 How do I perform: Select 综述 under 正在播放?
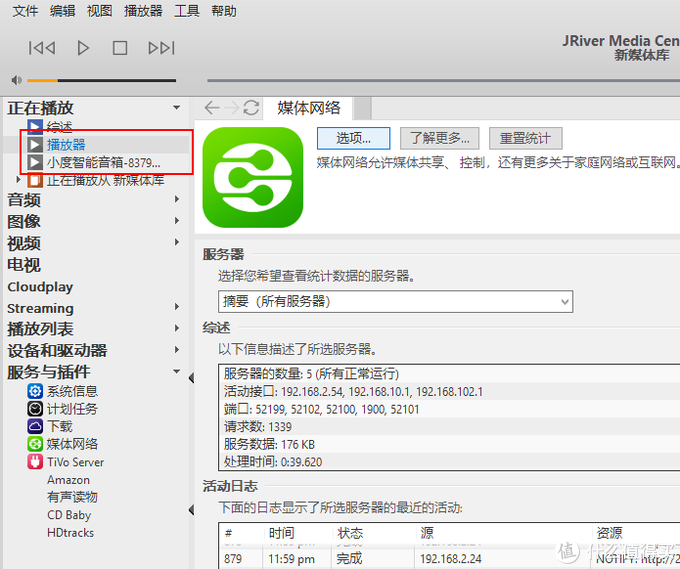(59, 127)
